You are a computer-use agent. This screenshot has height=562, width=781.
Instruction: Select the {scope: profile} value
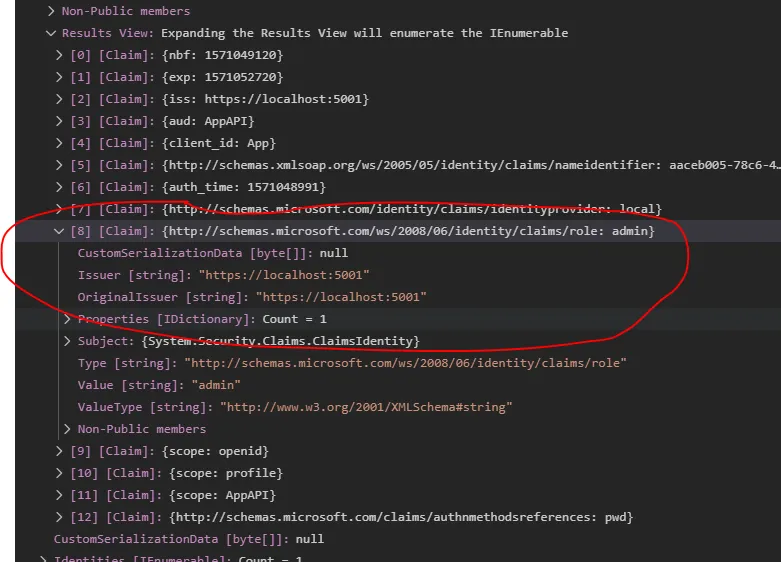[226, 473]
